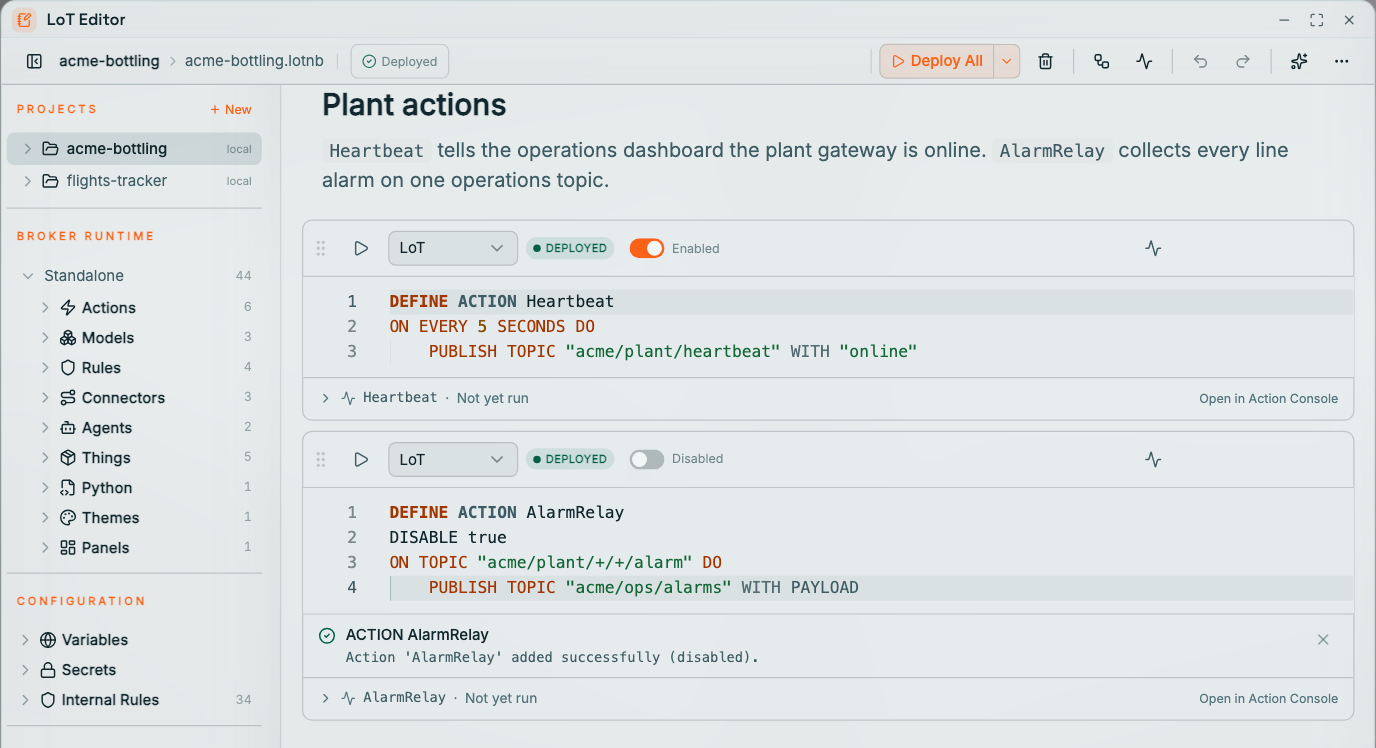The image size is (1376, 748).
Task: Redo the last change
Action: pyautogui.click(x=1243, y=61)
